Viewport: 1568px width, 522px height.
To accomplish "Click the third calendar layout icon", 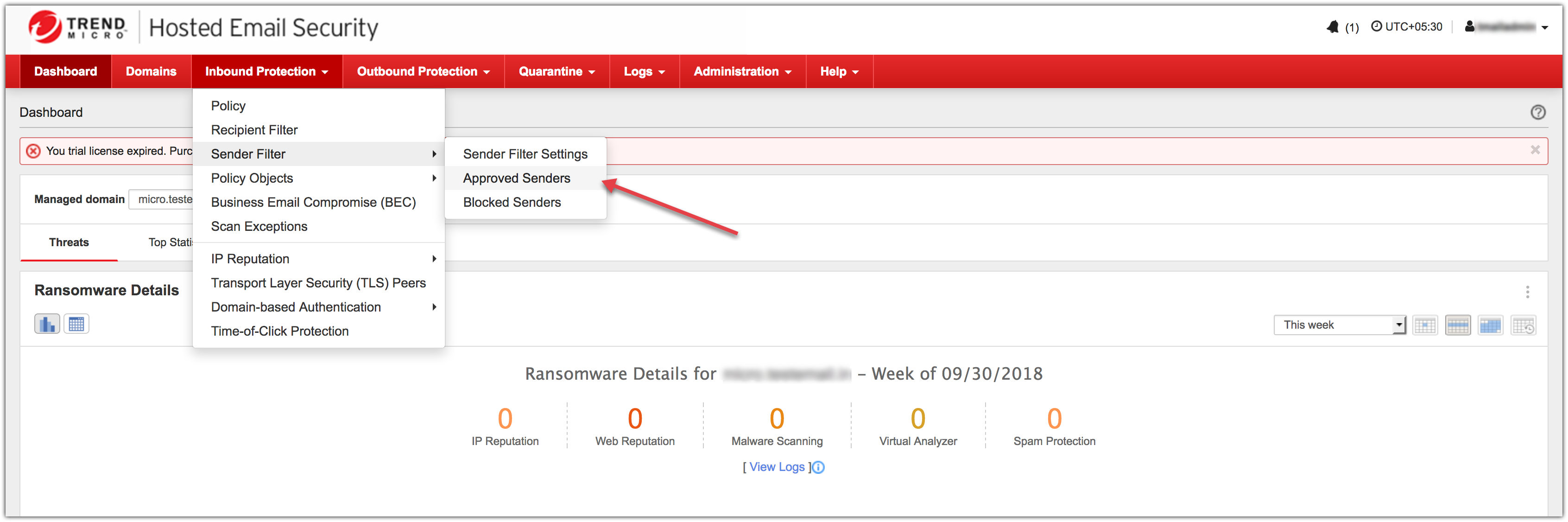I will point(1490,325).
